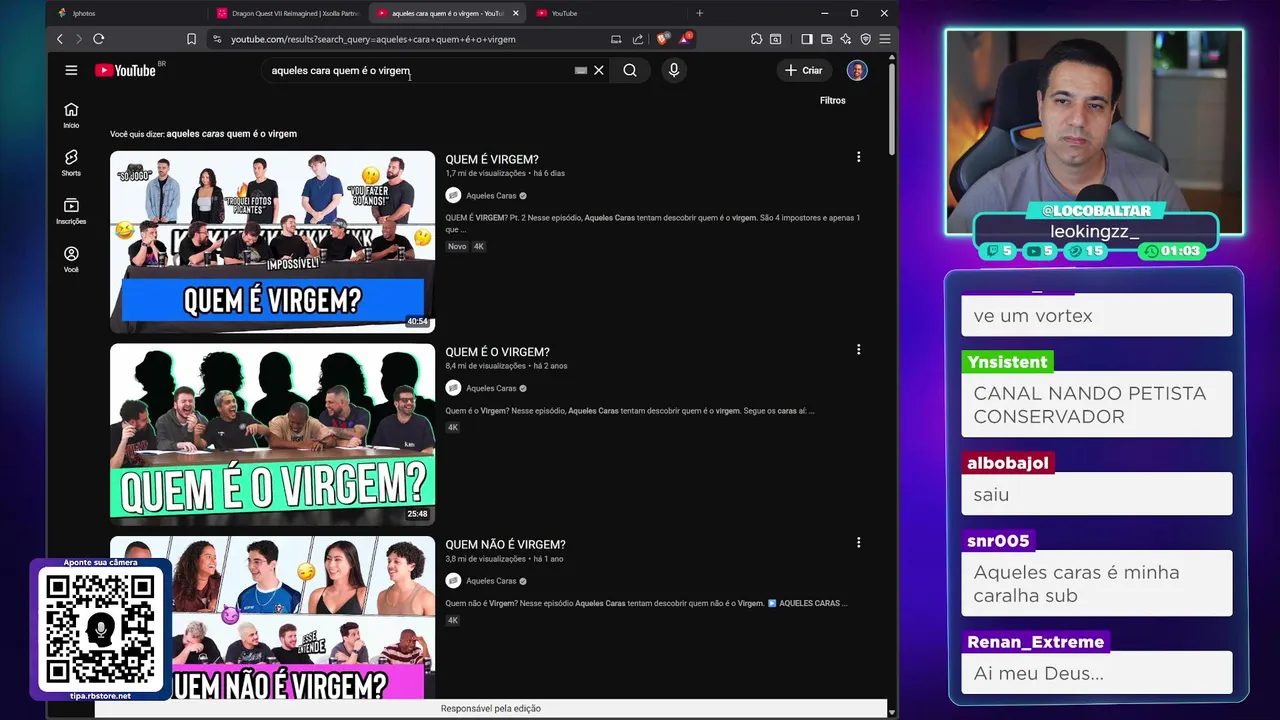The image size is (1280, 720).
Task: Switch to the lphotos tab
Action: coord(128,13)
